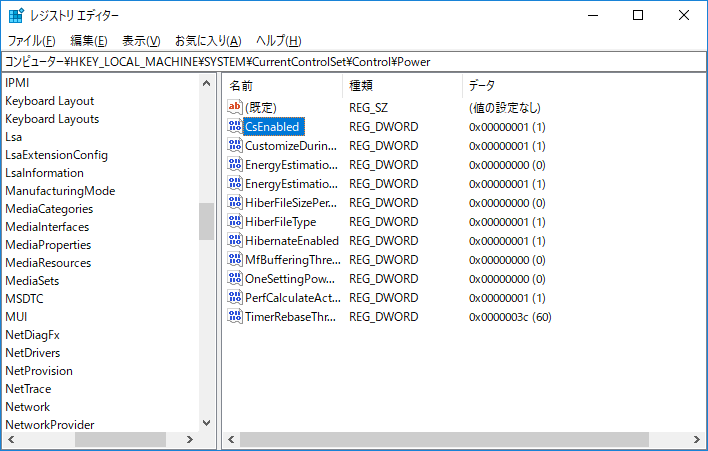Click the DWORD icon beside TimerRebaseThr...
Screen dimensions: 708x451
235,316
